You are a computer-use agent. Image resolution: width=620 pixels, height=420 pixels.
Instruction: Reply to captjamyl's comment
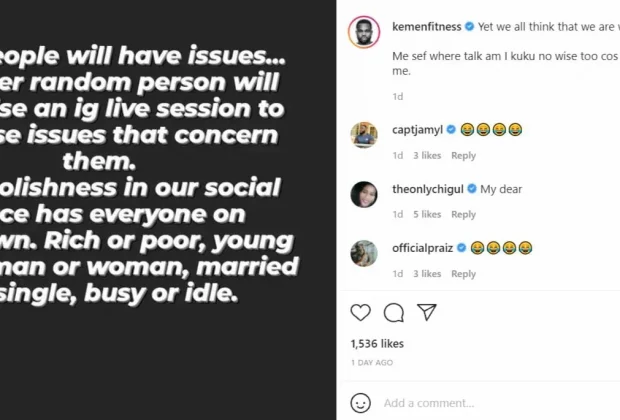point(463,156)
